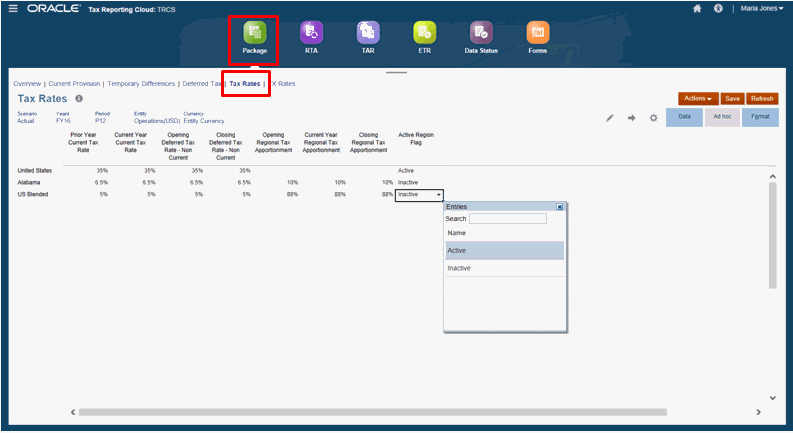Select the Data panel button
Image resolution: width=793 pixels, height=433 pixels.
[x=684, y=117]
